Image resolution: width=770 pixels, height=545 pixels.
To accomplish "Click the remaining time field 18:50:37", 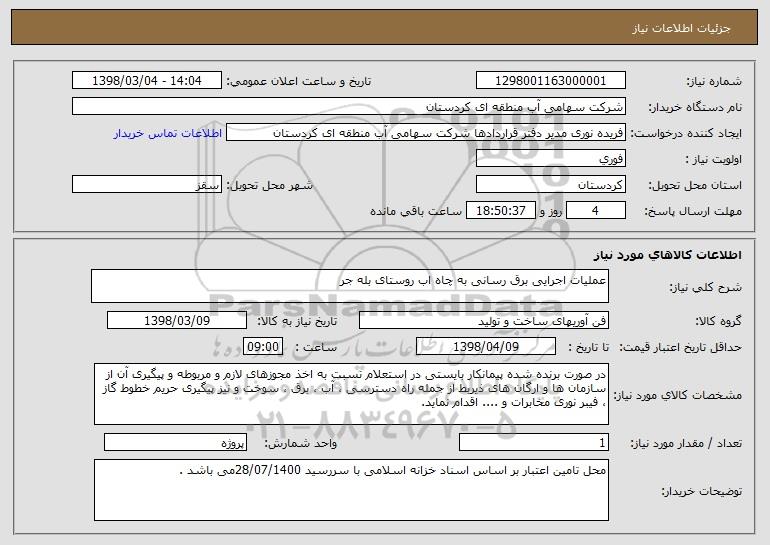I will pyautogui.click(x=500, y=211).
